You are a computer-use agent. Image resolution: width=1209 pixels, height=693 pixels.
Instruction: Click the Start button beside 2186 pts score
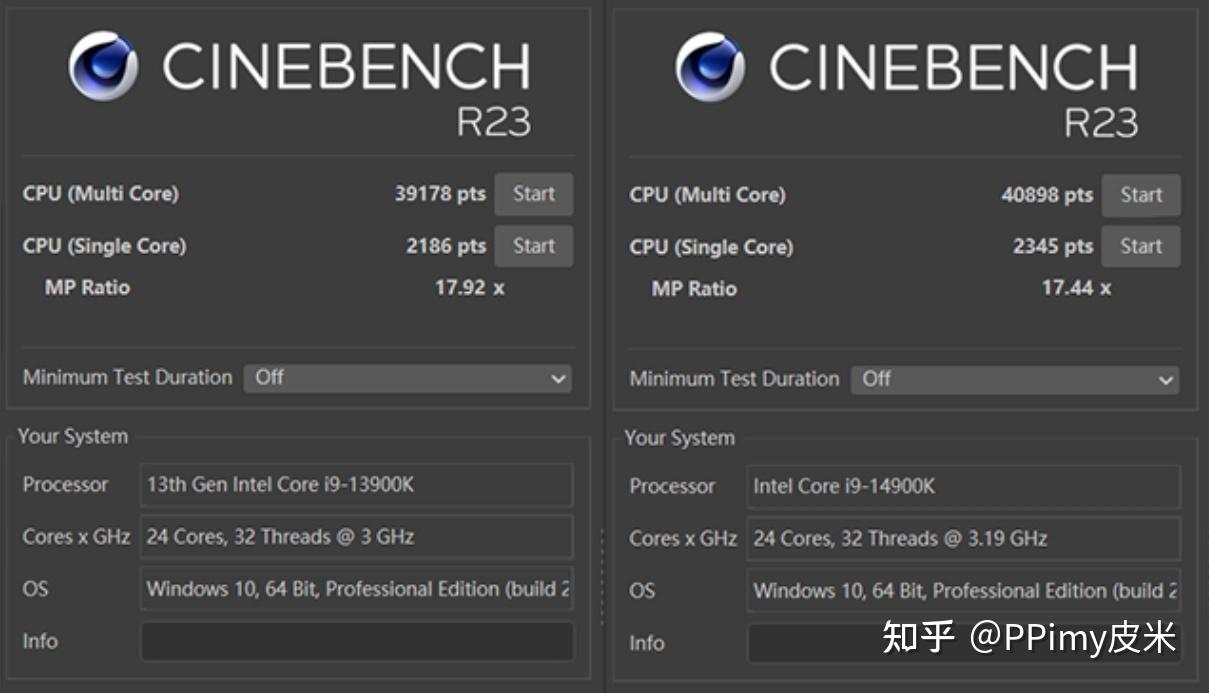pyautogui.click(x=533, y=246)
